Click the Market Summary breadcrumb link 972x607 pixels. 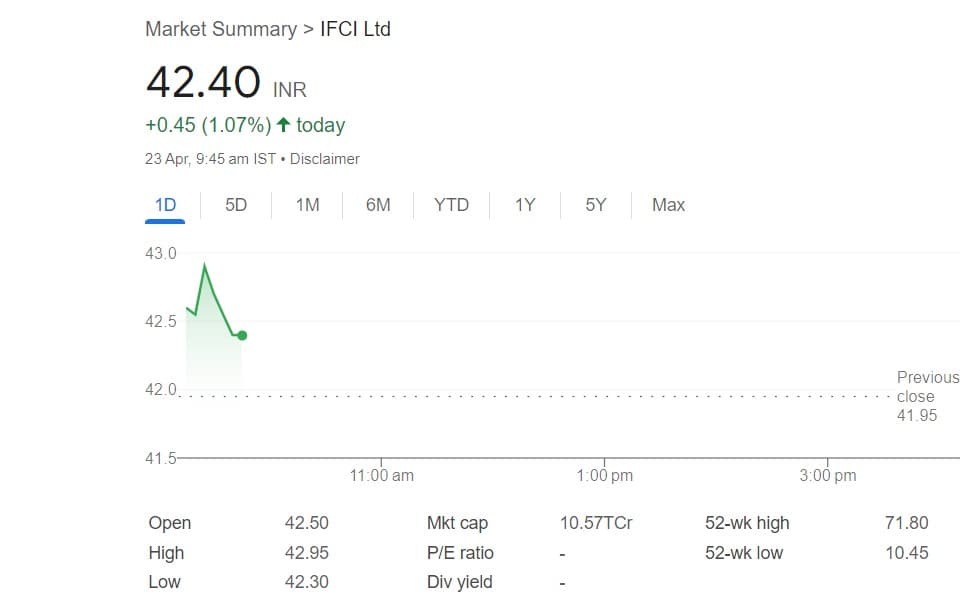coord(220,29)
